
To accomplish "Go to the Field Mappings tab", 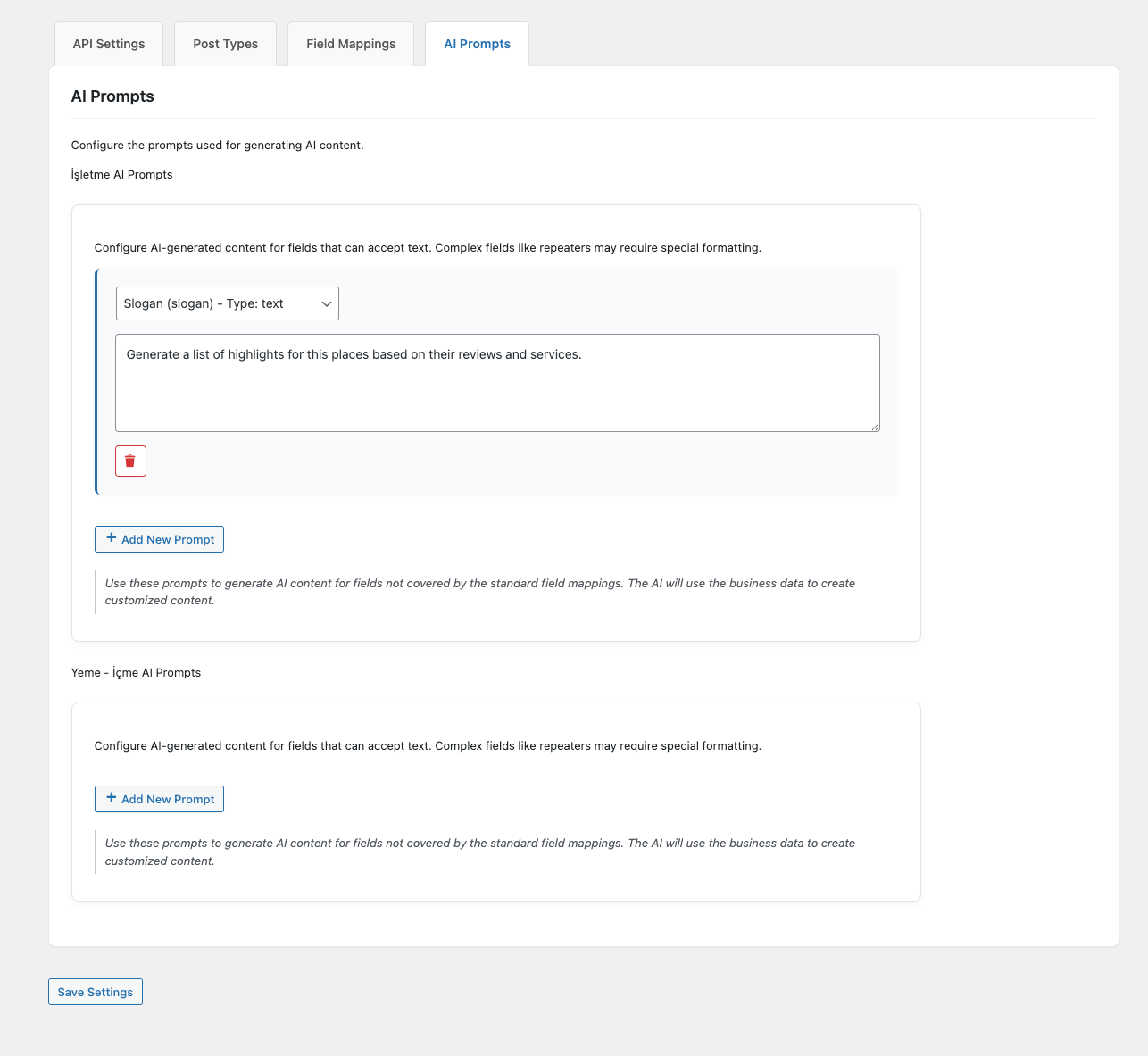I will 351,44.
